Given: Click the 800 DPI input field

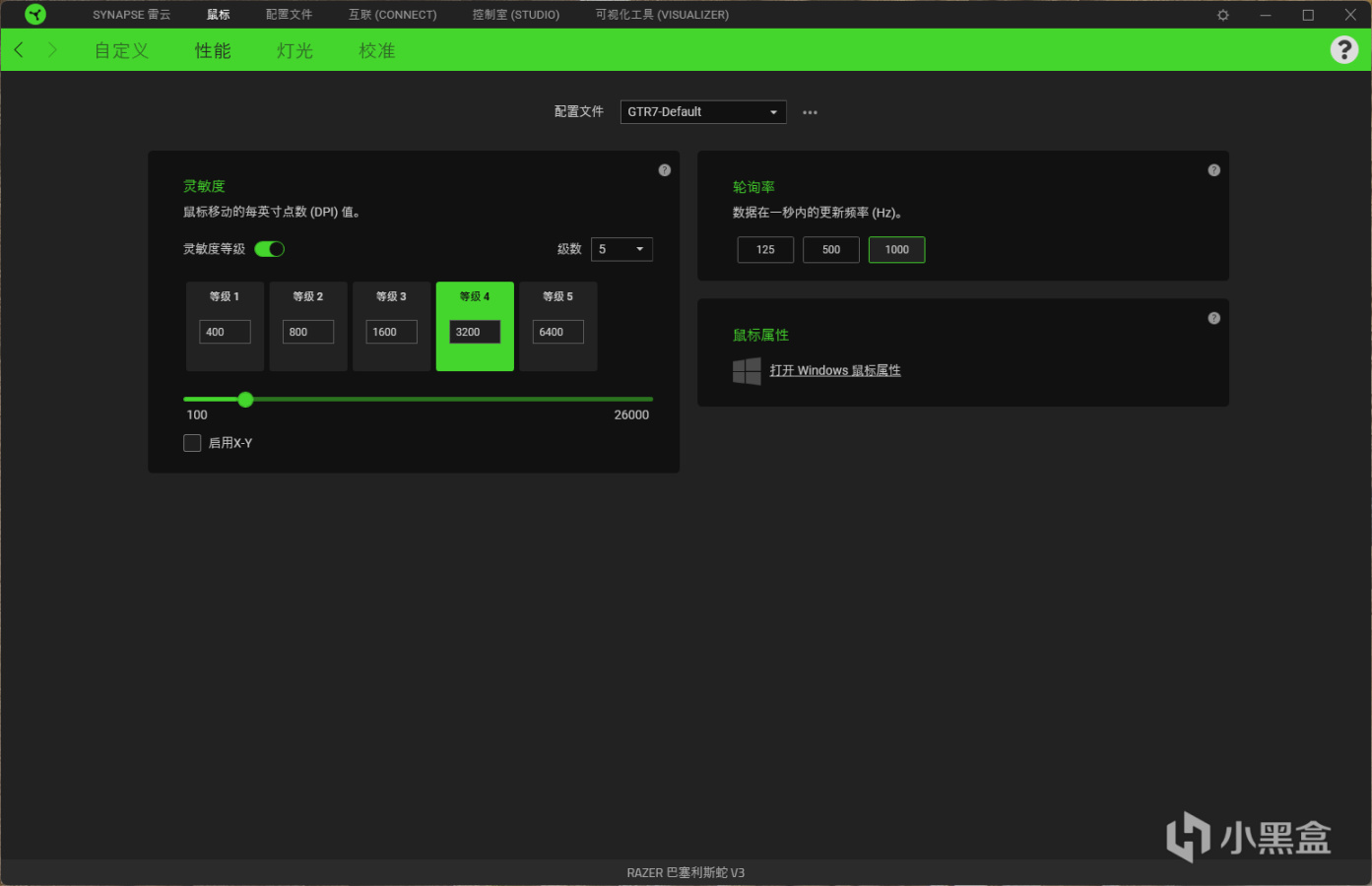Looking at the screenshot, I should 308,332.
